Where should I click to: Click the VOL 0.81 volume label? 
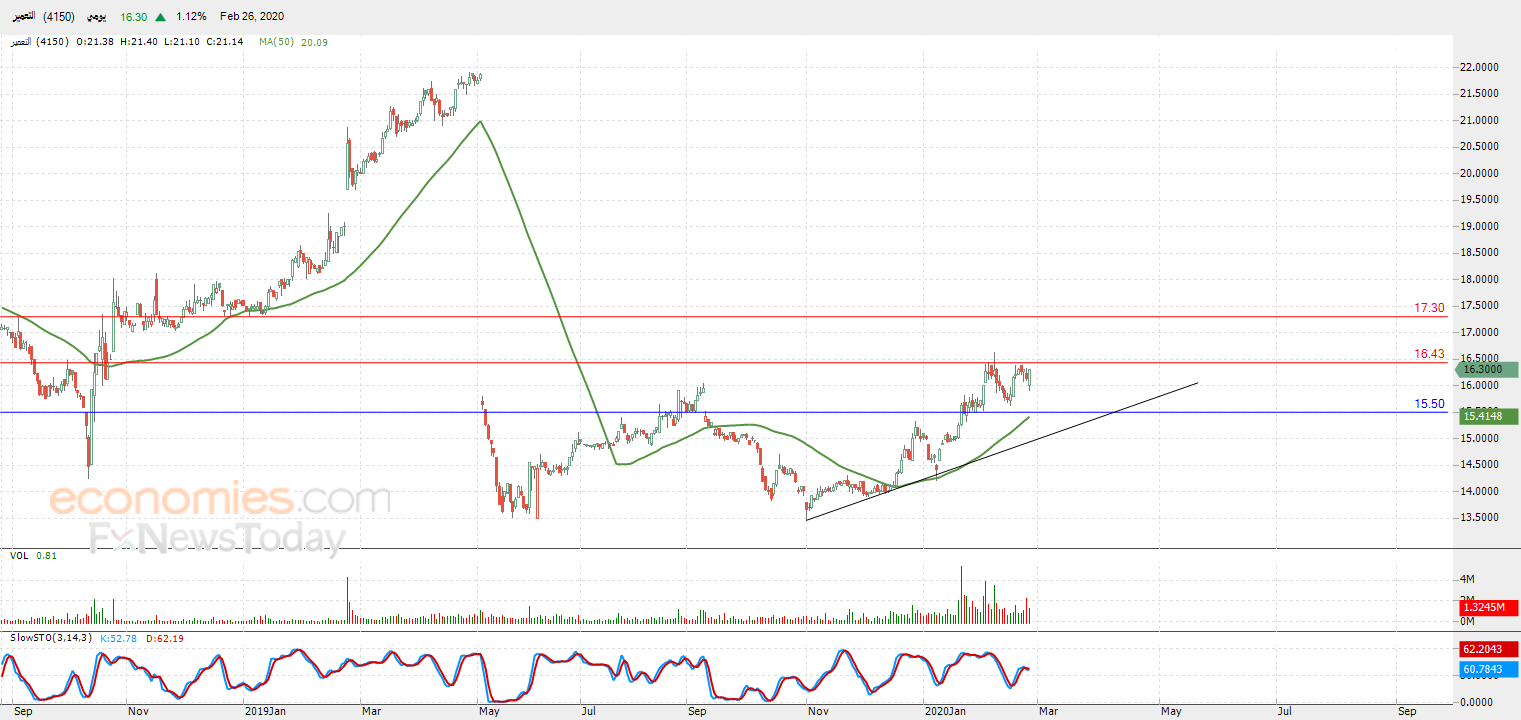tap(33, 555)
